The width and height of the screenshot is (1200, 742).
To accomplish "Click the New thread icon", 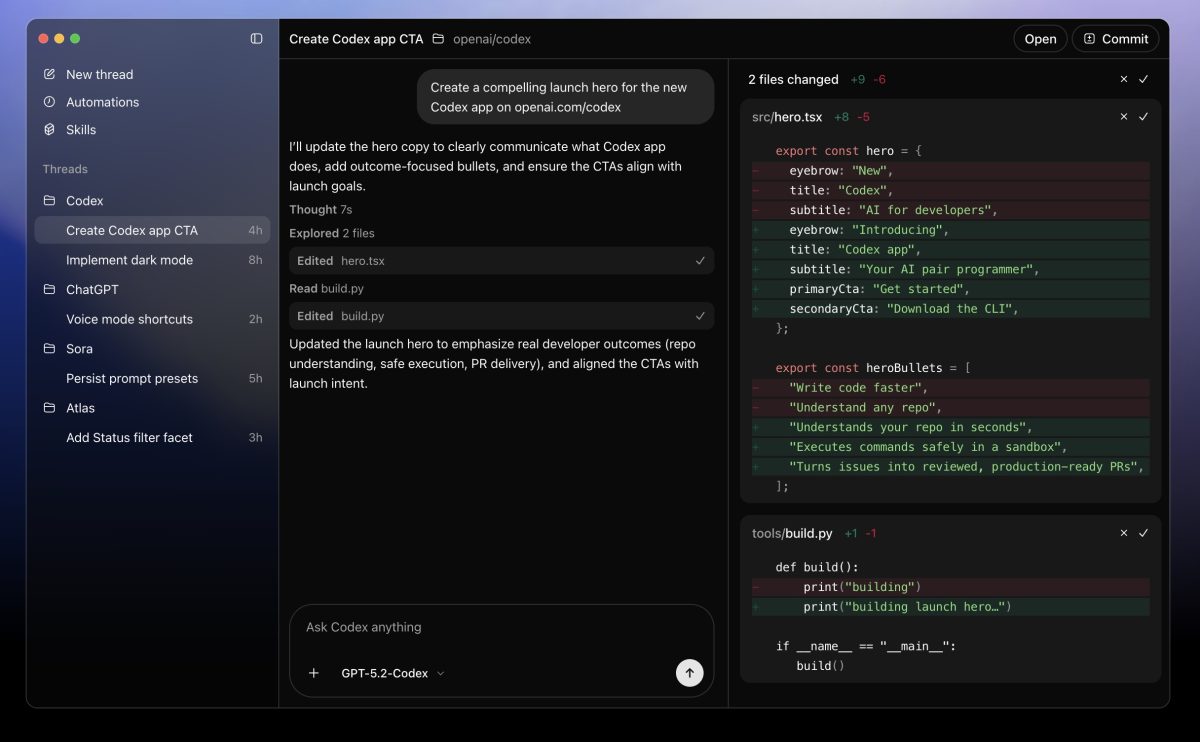I will (48, 74).
